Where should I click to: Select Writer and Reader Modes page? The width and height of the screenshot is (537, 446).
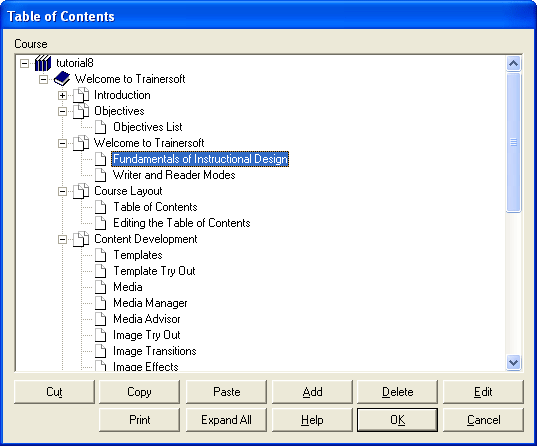pyautogui.click(x=174, y=175)
